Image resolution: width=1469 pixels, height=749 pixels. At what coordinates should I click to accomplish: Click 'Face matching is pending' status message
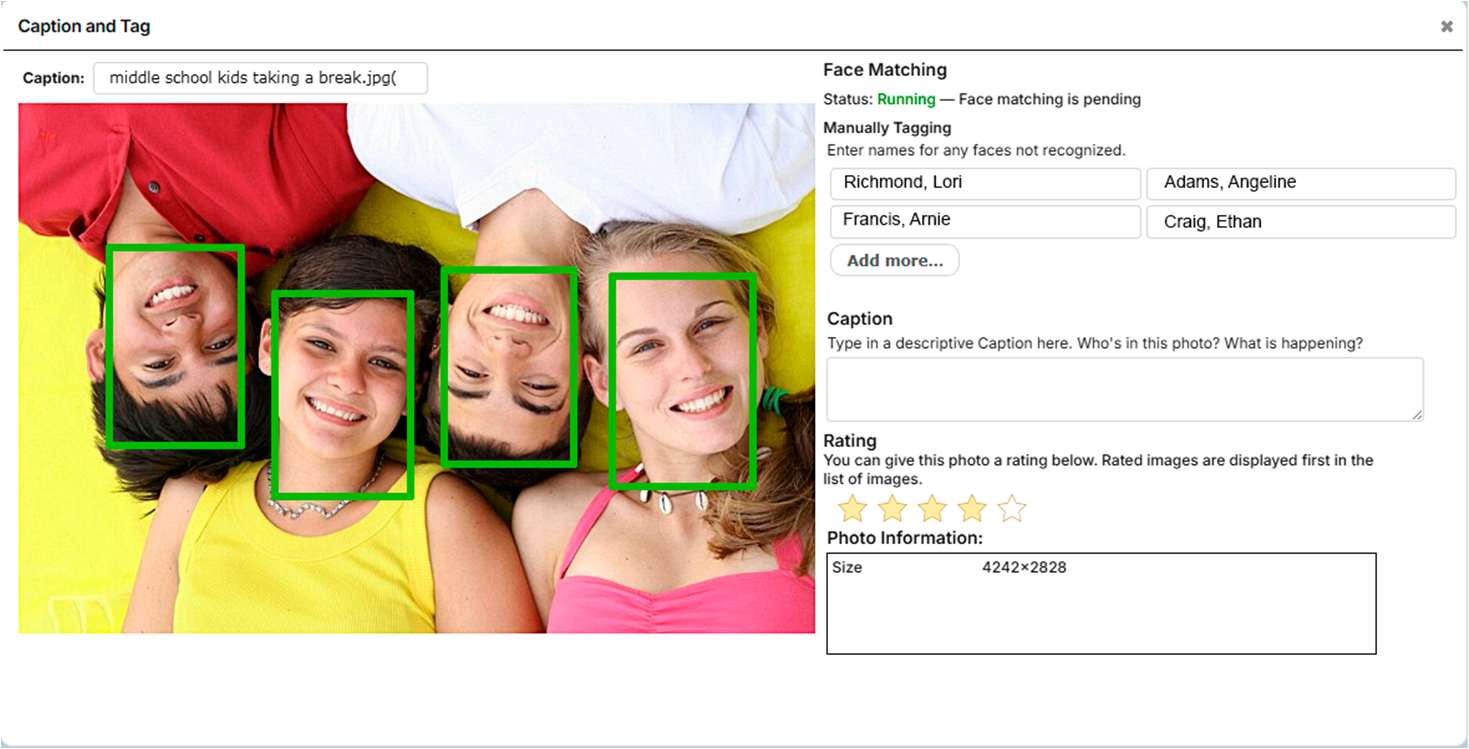[x=1050, y=99]
